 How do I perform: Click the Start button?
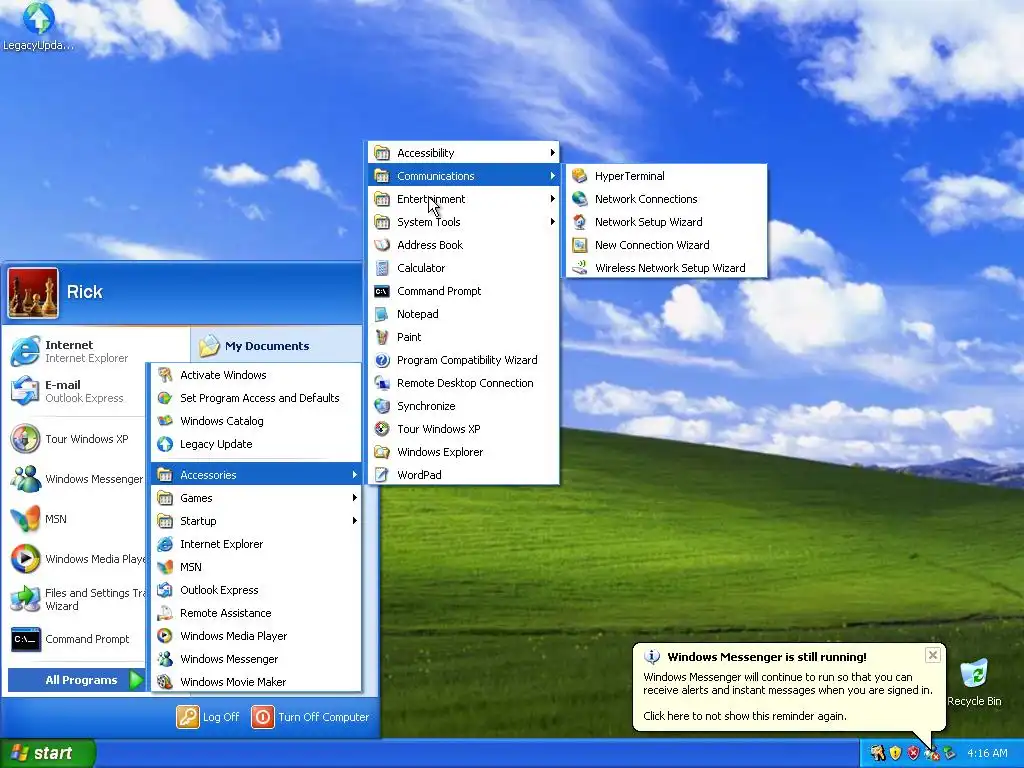click(x=47, y=753)
